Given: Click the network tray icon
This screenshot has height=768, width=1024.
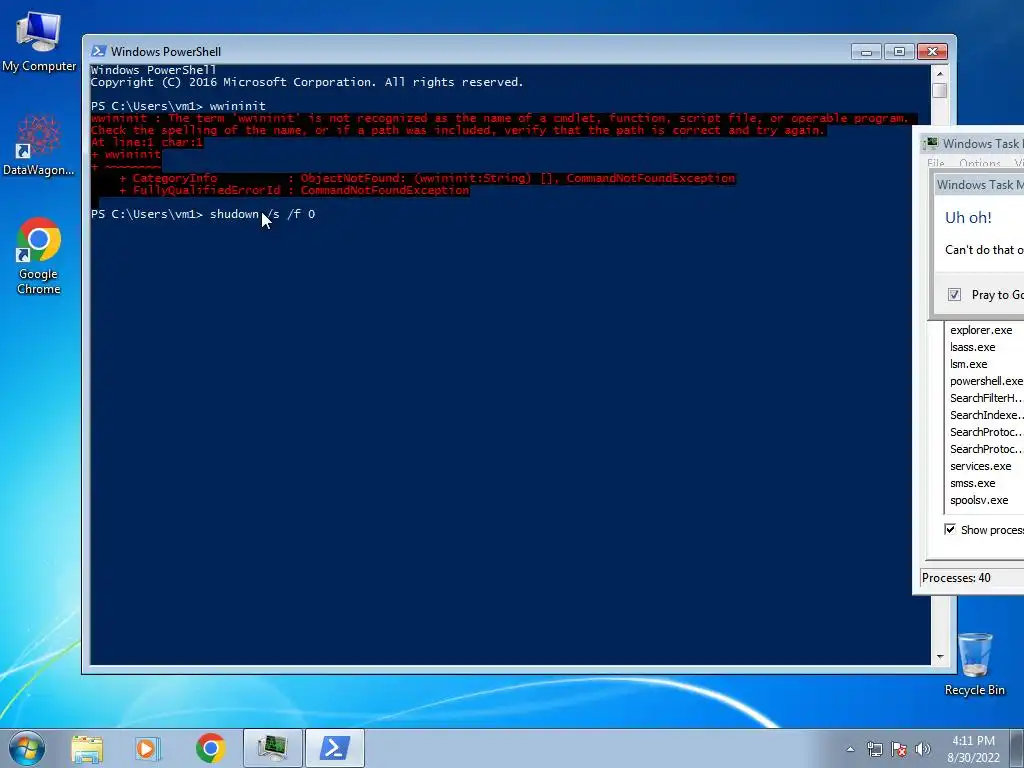Looking at the screenshot, I should coord(874,749).
